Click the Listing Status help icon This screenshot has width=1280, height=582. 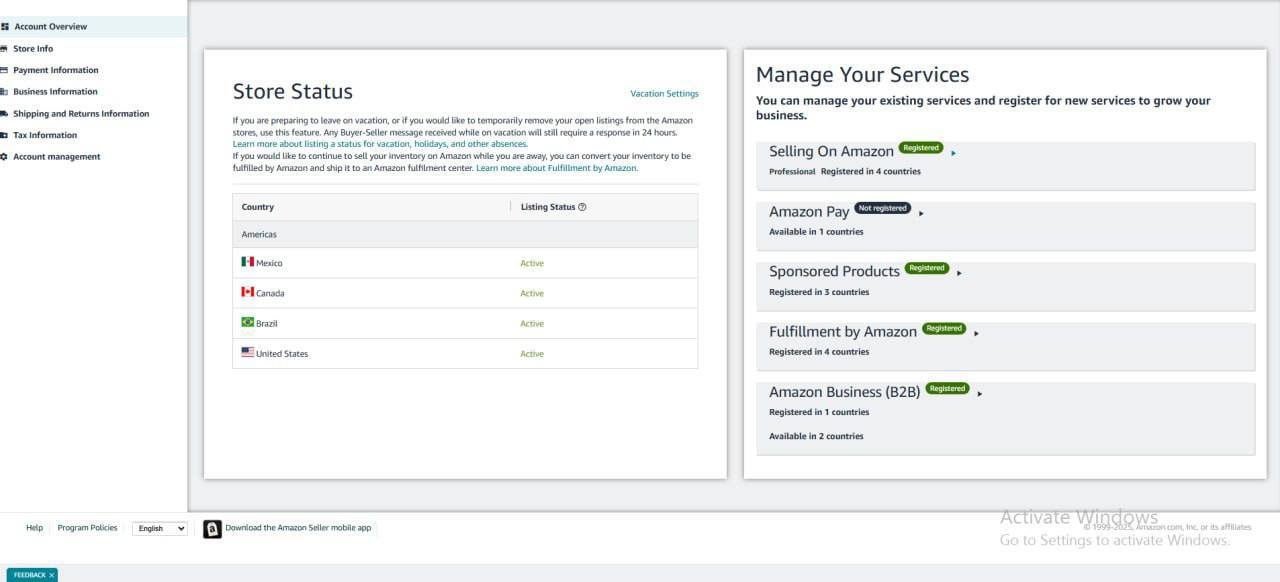click(582, 207)
